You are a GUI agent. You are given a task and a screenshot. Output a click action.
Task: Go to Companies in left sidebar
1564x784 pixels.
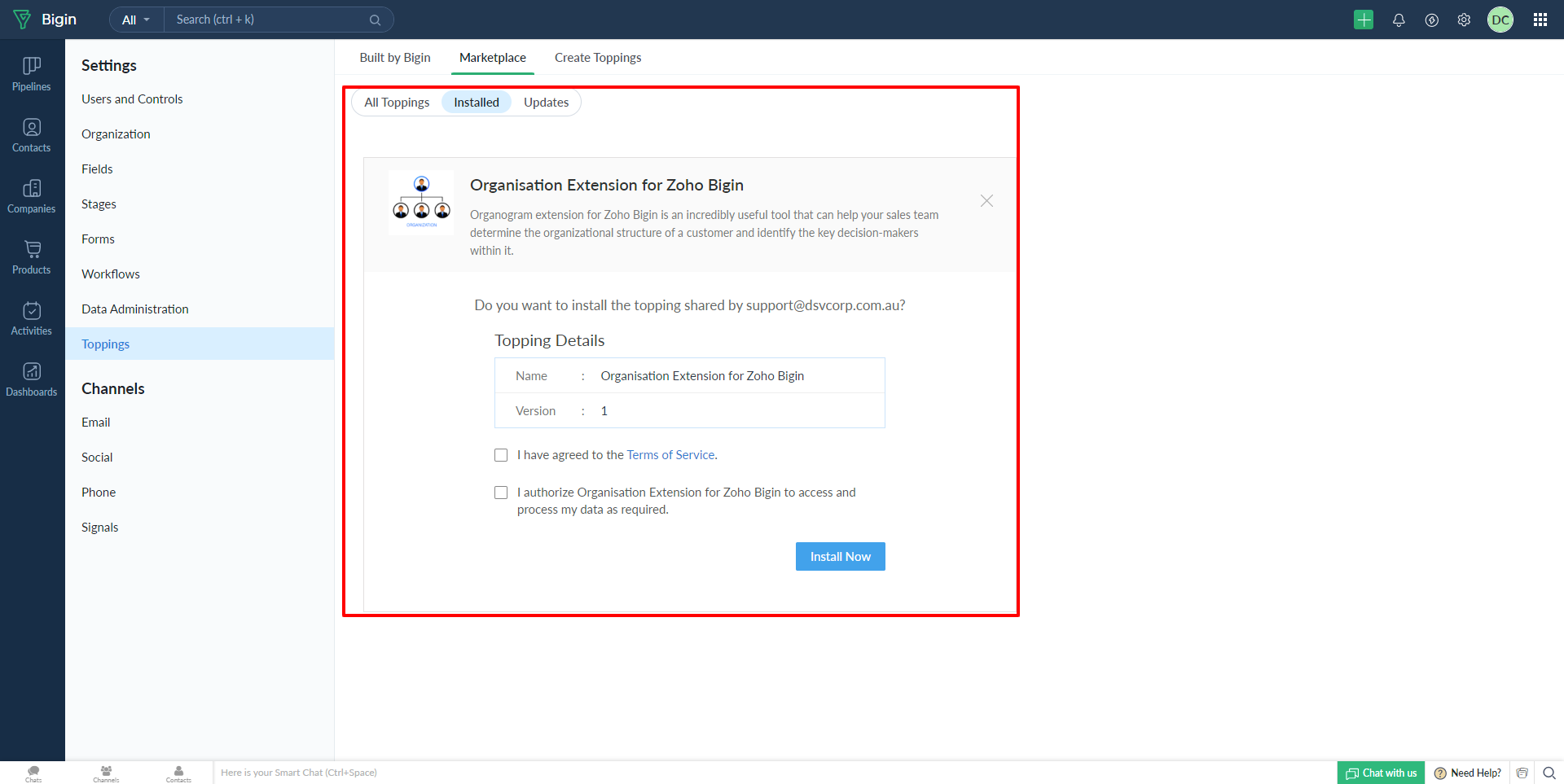[x=32, y=196]
